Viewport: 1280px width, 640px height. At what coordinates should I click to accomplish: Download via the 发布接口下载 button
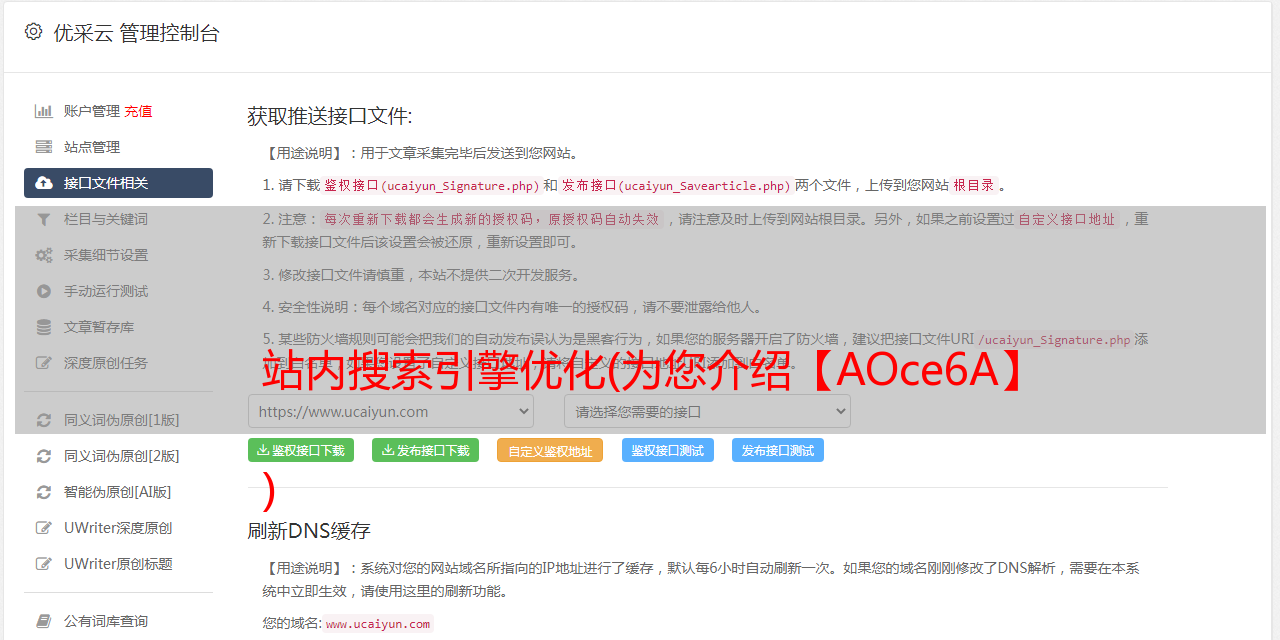(x=425, y=450)
